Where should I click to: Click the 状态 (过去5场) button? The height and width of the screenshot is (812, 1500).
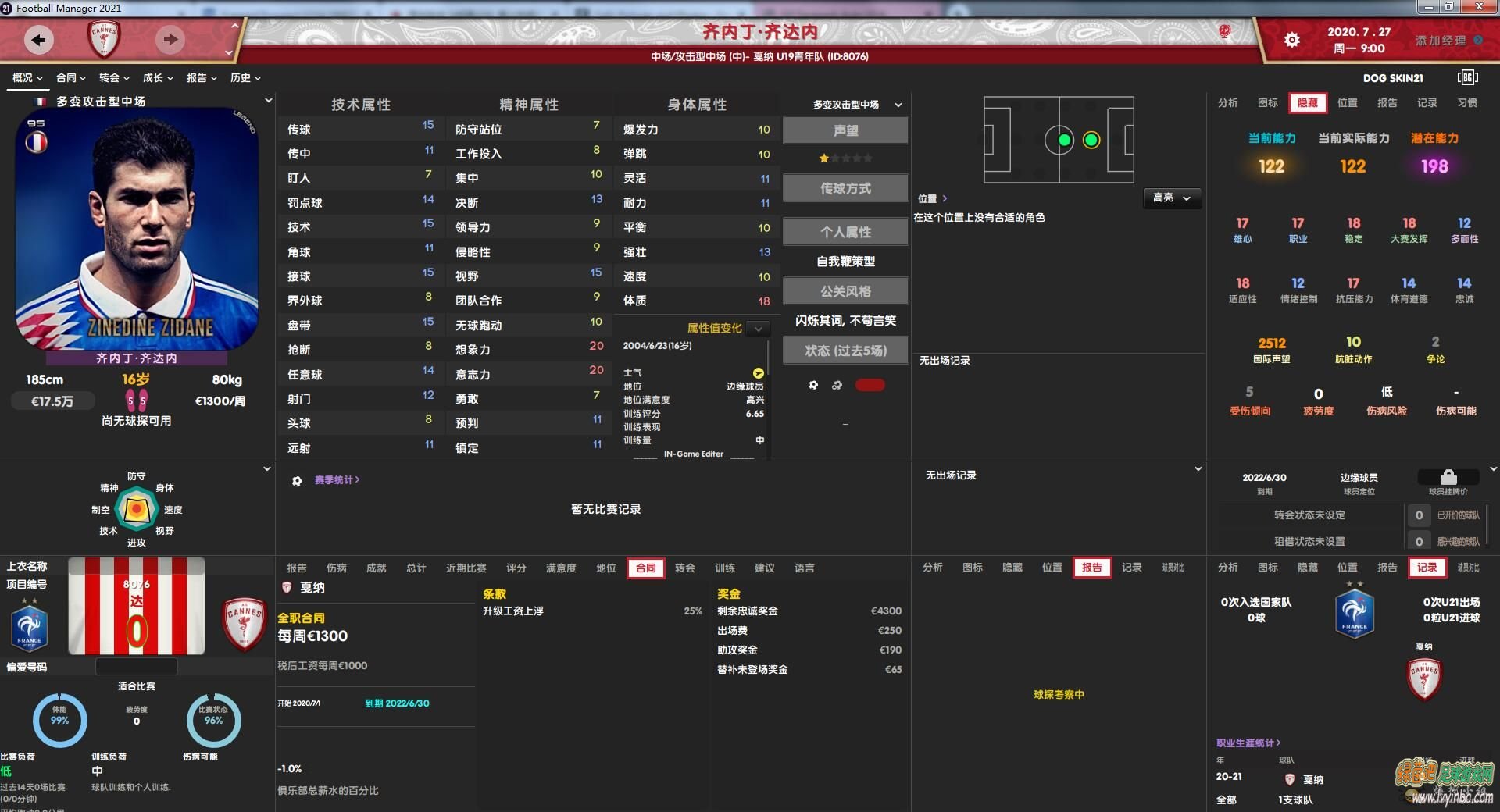click(x=845, y=351)
